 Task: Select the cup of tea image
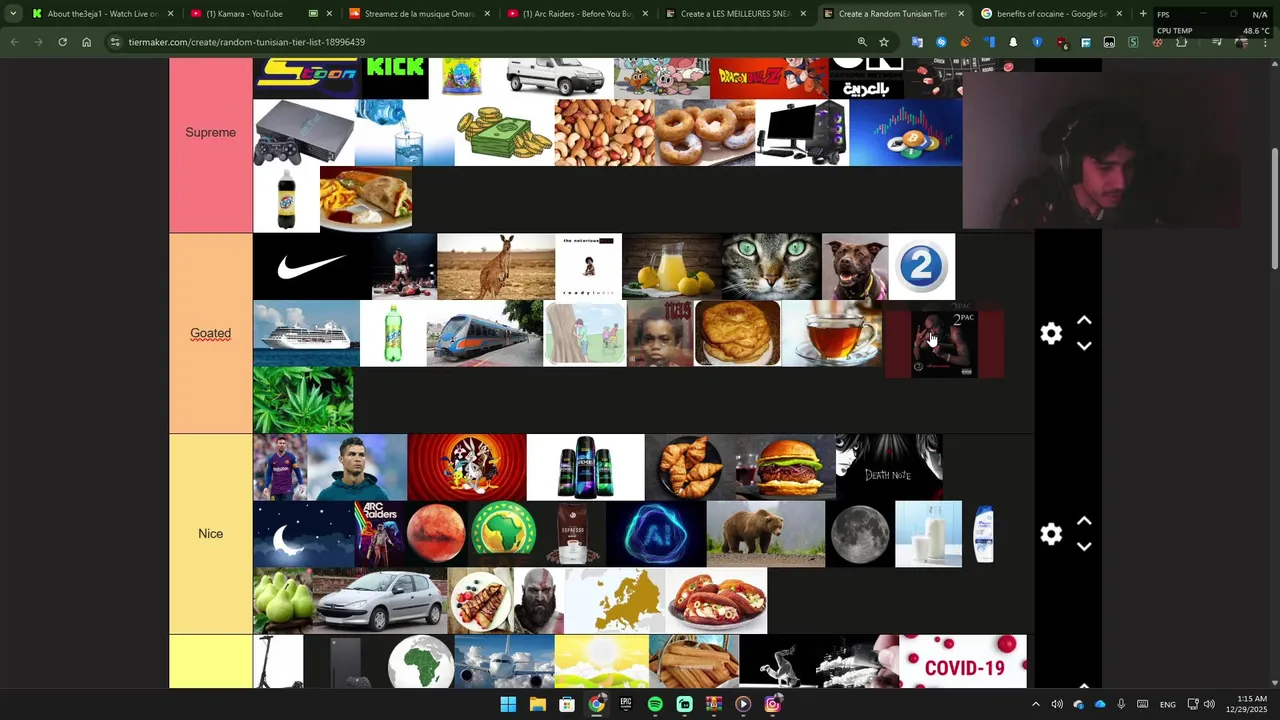[832, 333]
